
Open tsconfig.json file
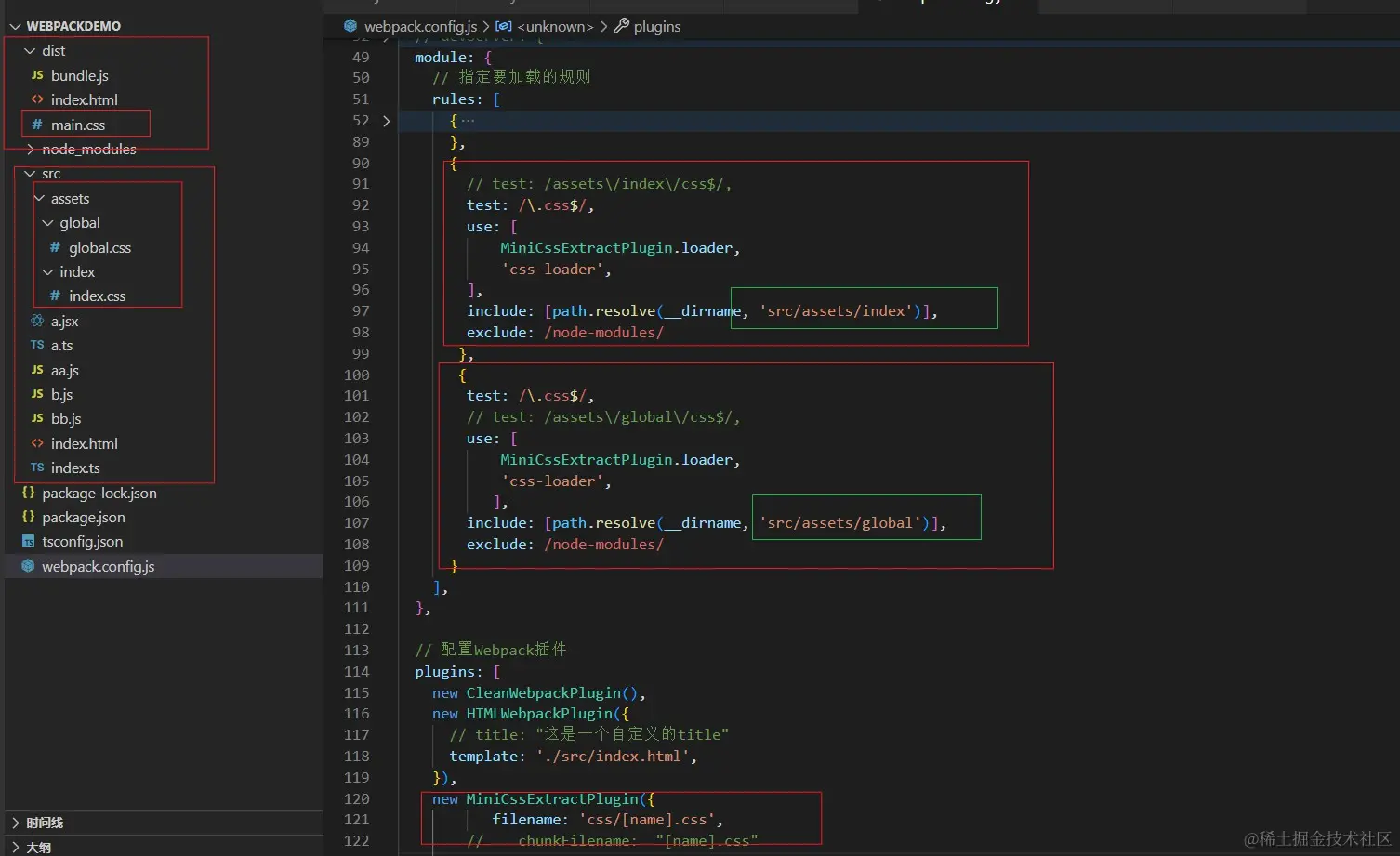[x=82, y=541]
